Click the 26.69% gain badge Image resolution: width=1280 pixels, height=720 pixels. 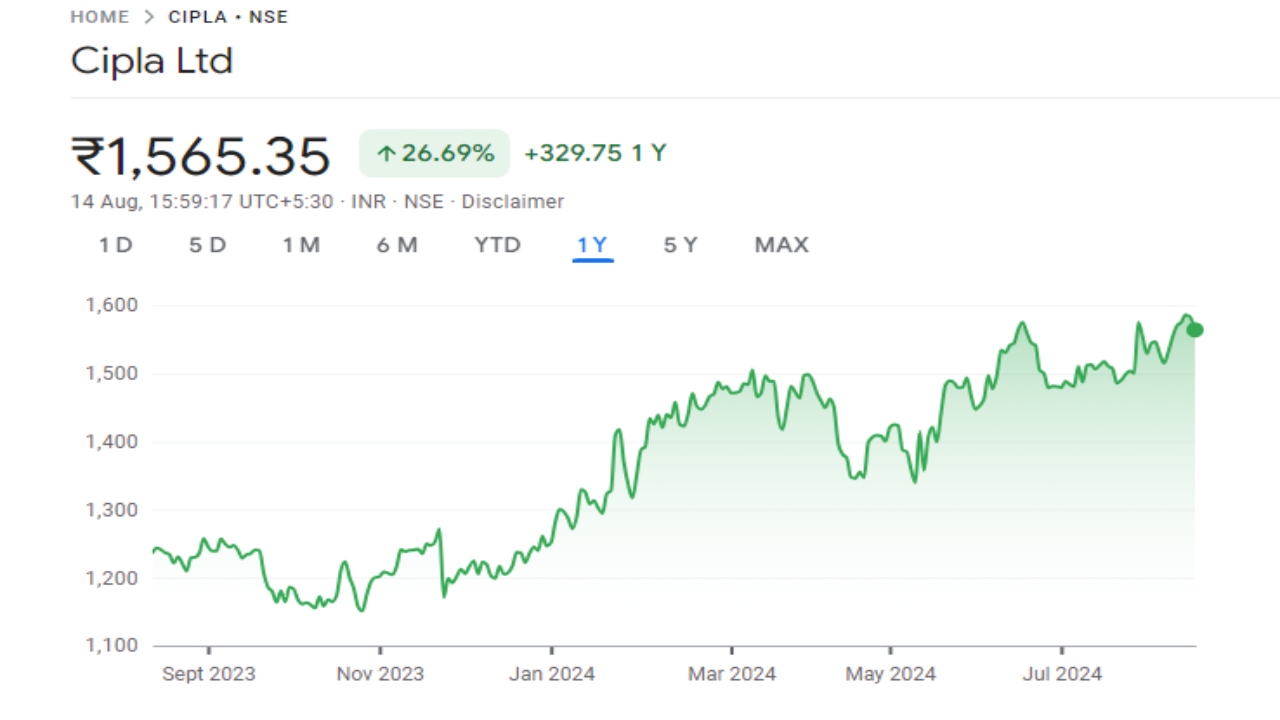click(x=434, y=153)
